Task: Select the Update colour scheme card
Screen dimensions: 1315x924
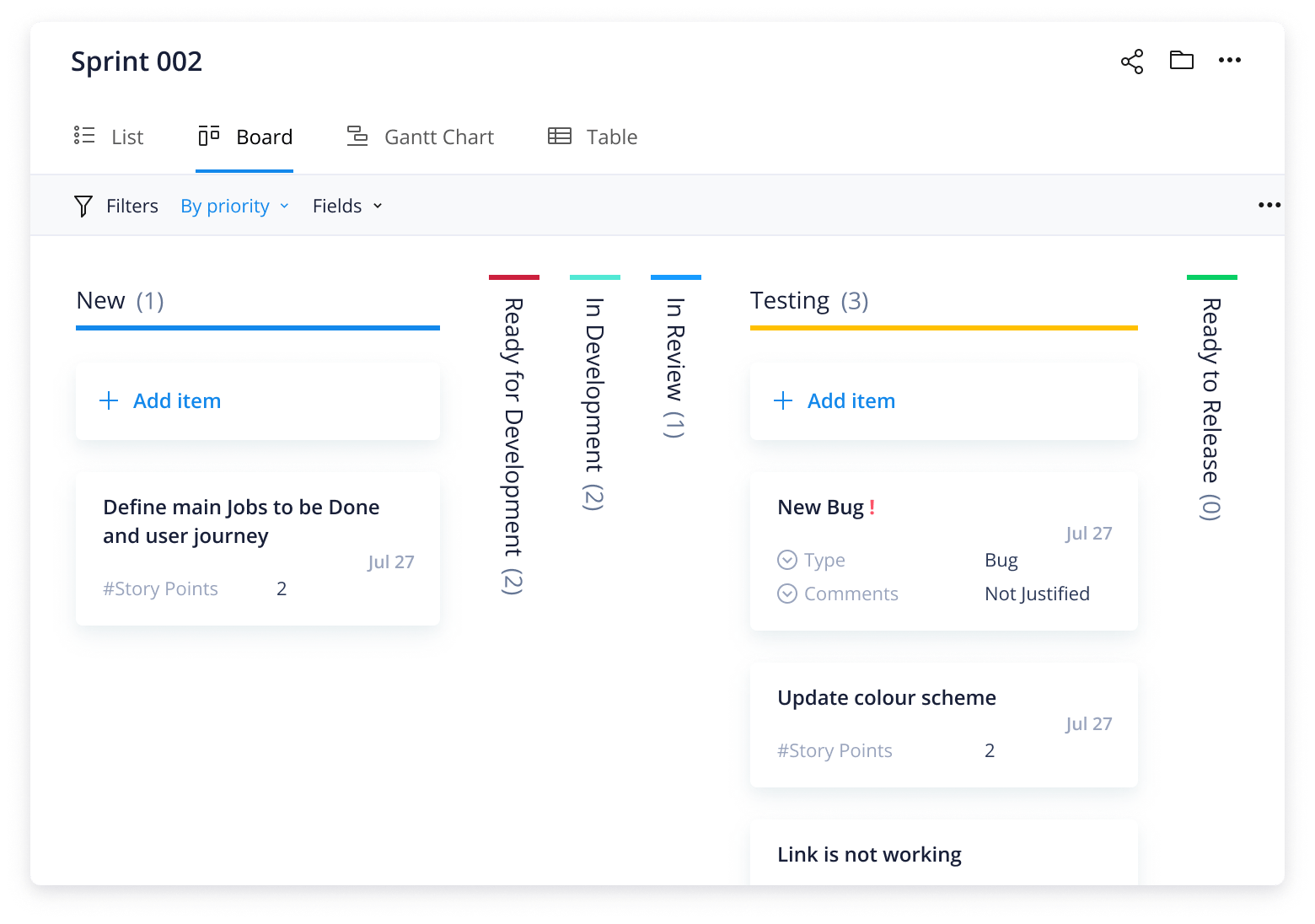Action: [x=942, y=725]
